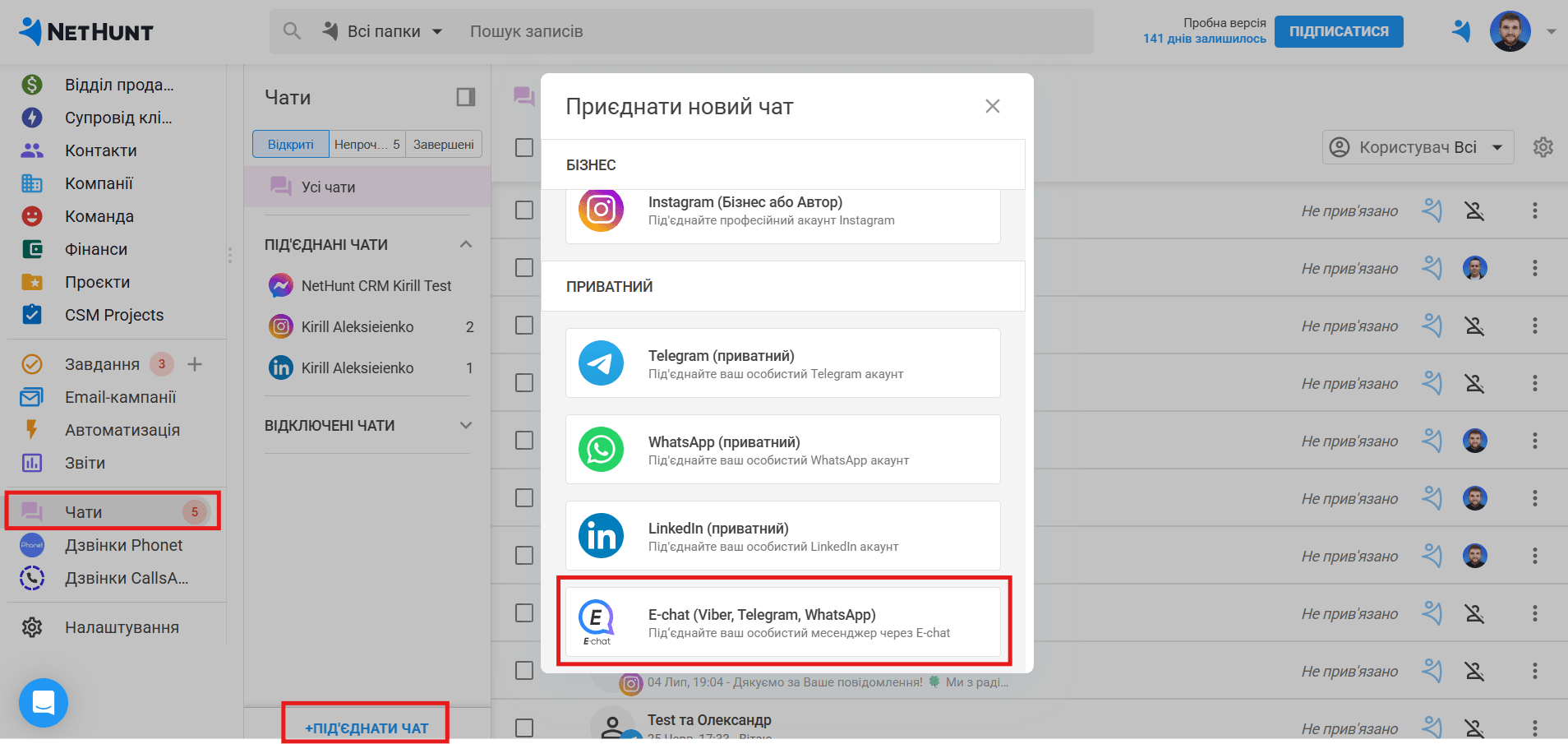Collapse the ПІД'ЄДНАНІ ЧАТИ section

tap(466, 244)
